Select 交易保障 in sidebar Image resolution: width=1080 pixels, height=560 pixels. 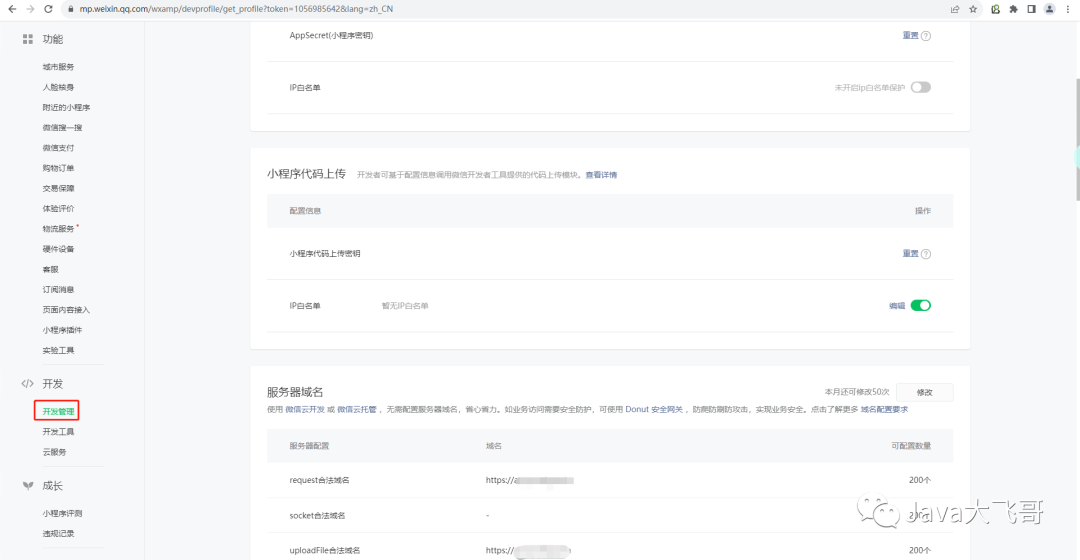coord(58,188)
